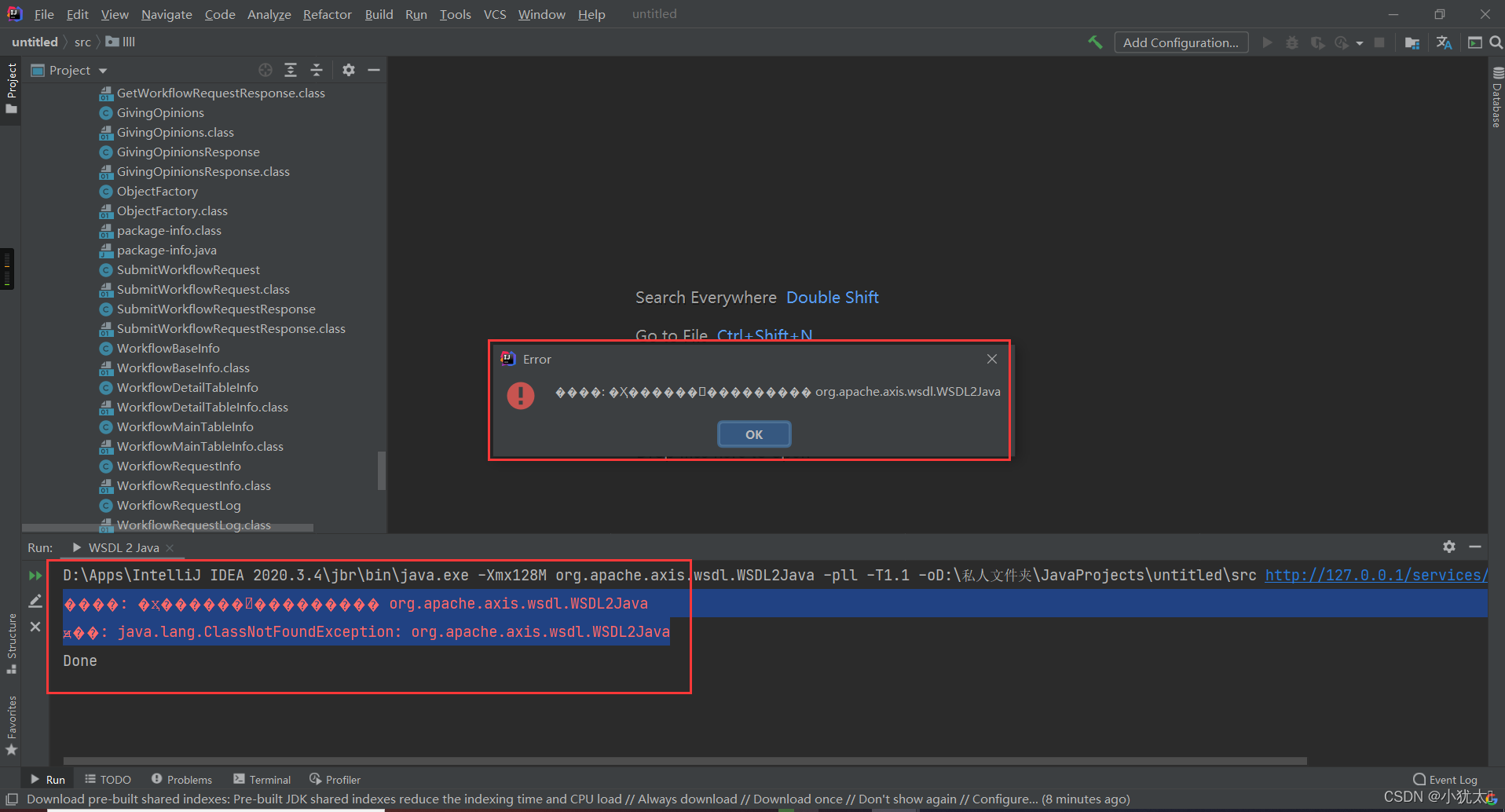Toggle tool window bars icon in status bar
Screen dimensions: 1505x812
[12, 799]
